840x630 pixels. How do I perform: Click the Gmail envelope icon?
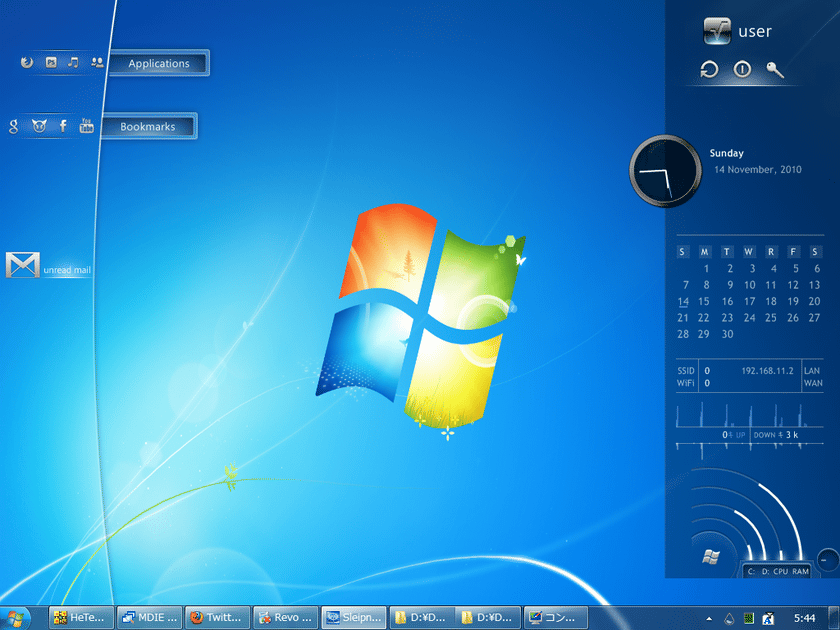tap(22, 265)
